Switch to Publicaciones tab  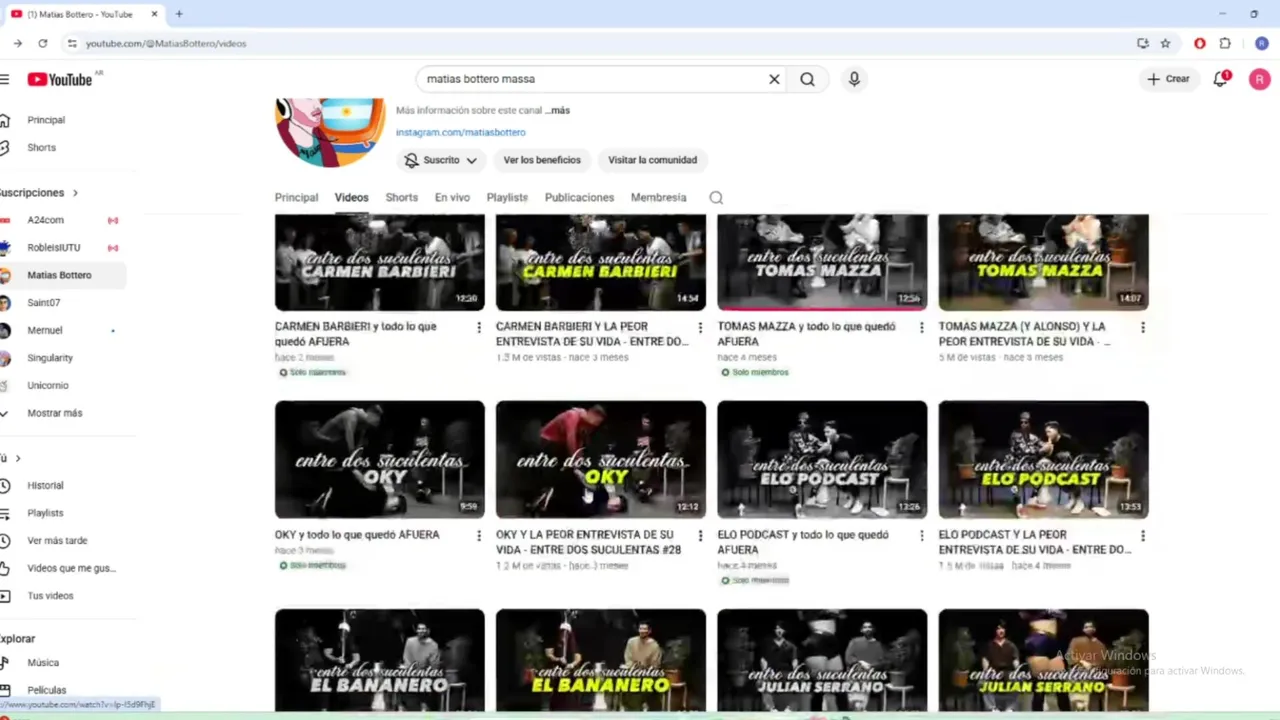point(579,198)
